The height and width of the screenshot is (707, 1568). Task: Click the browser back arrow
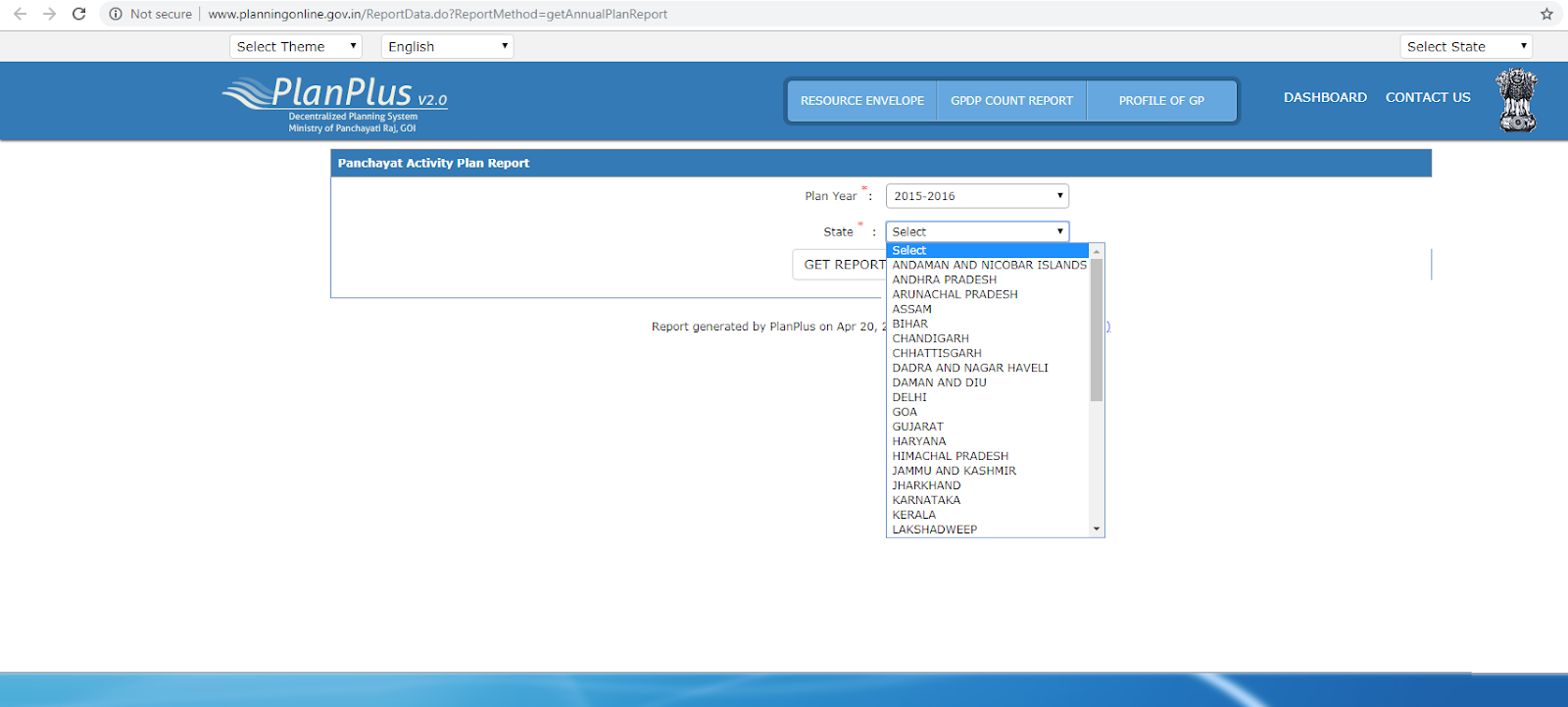point(20,14)
